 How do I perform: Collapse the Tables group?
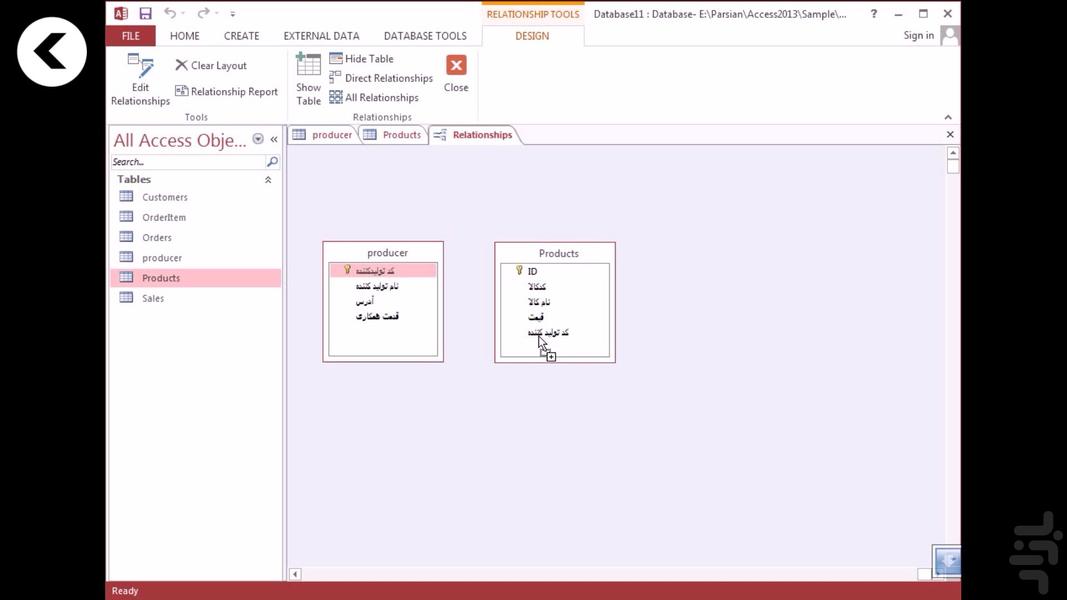267,179
